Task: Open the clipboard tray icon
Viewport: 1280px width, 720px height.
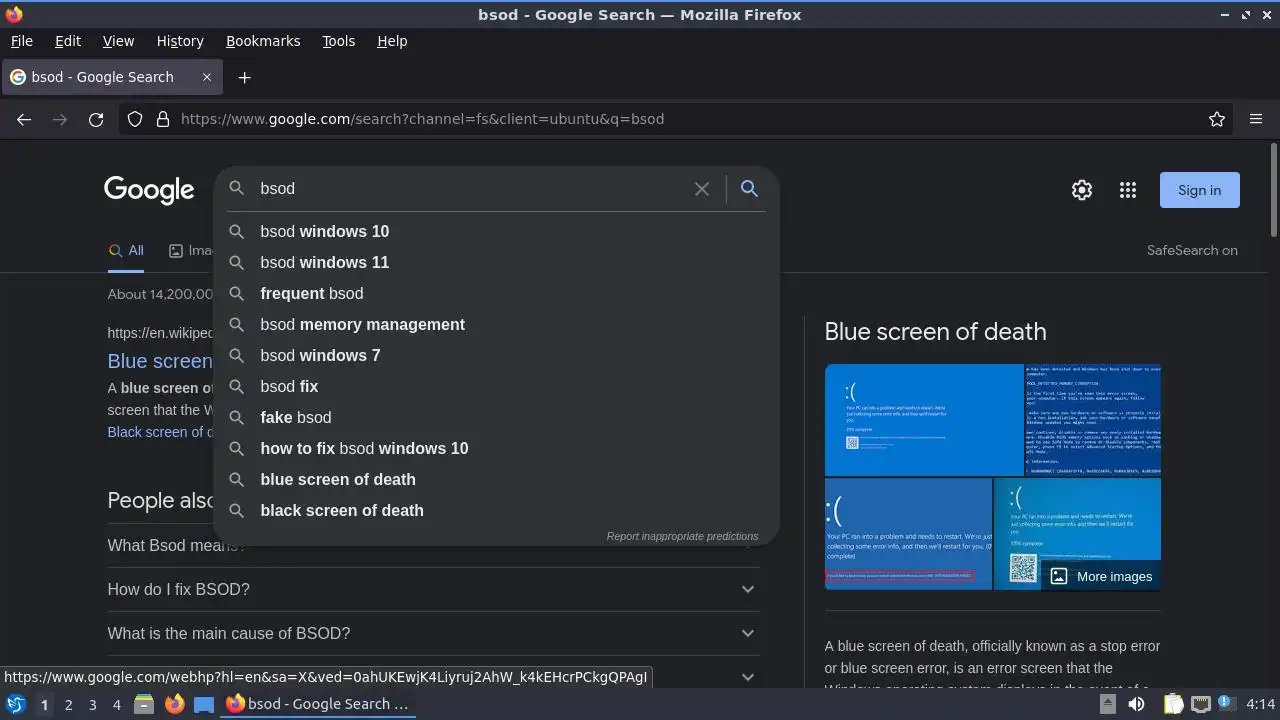Action: point(1173,704)
